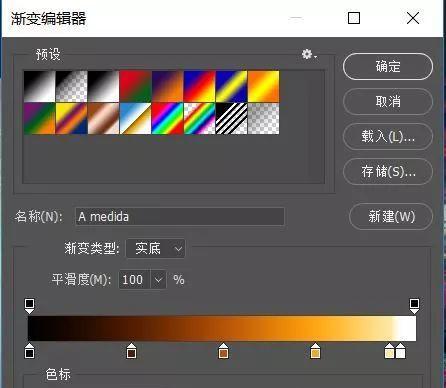Click 确定 to confirm gradient

coord(388,66)
